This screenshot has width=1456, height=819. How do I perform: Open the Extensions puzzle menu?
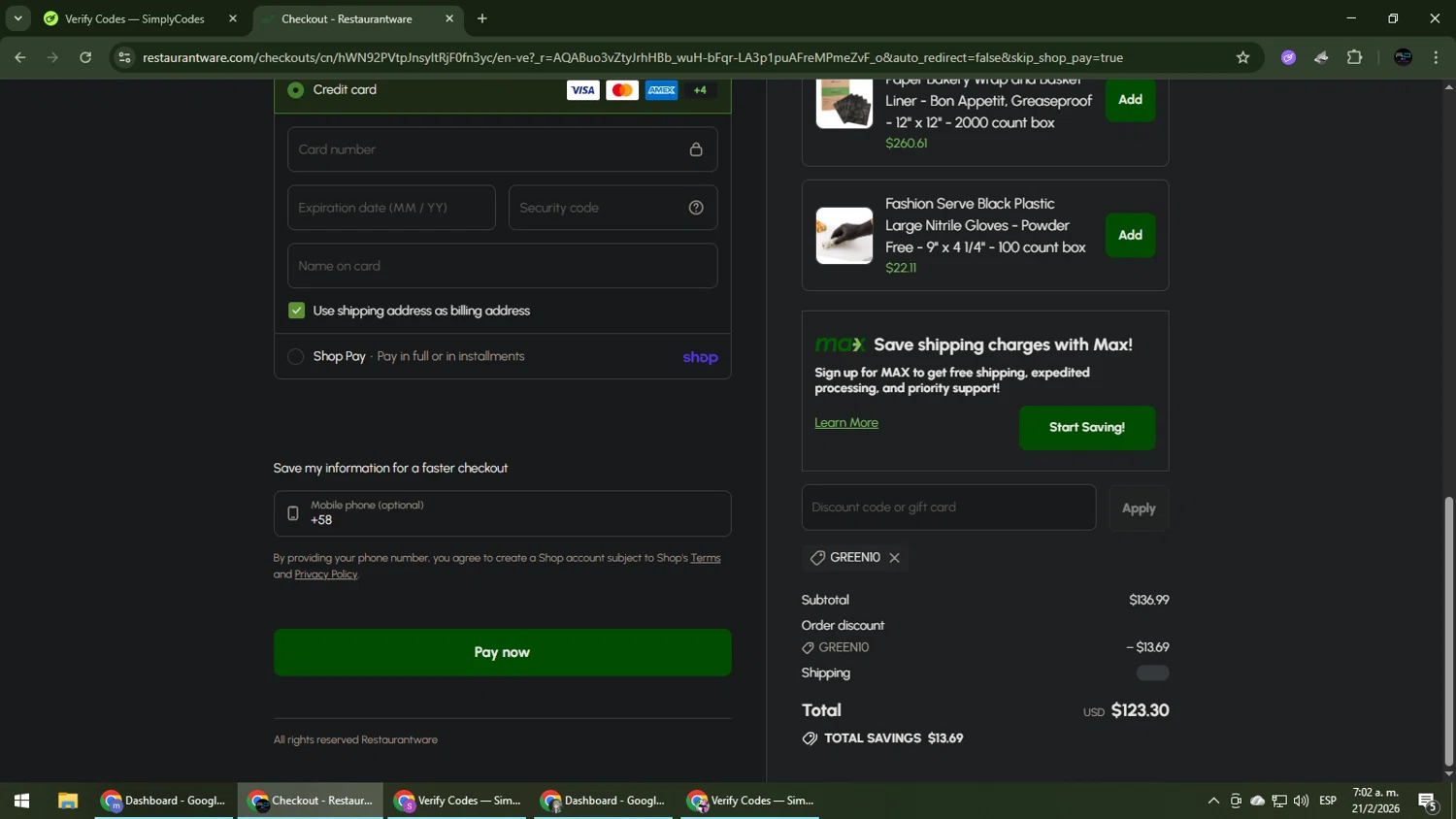[1355, 57]
